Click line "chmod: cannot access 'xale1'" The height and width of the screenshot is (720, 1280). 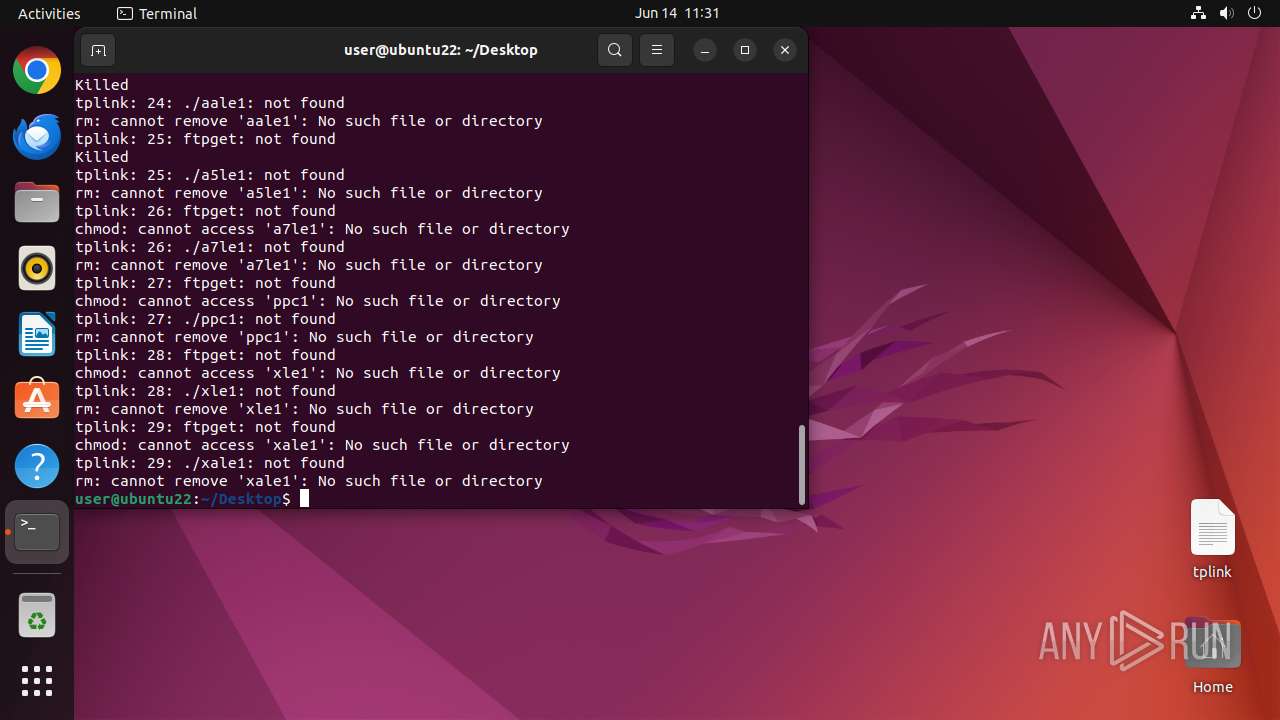pyautogui.click(x=322, y=445)
